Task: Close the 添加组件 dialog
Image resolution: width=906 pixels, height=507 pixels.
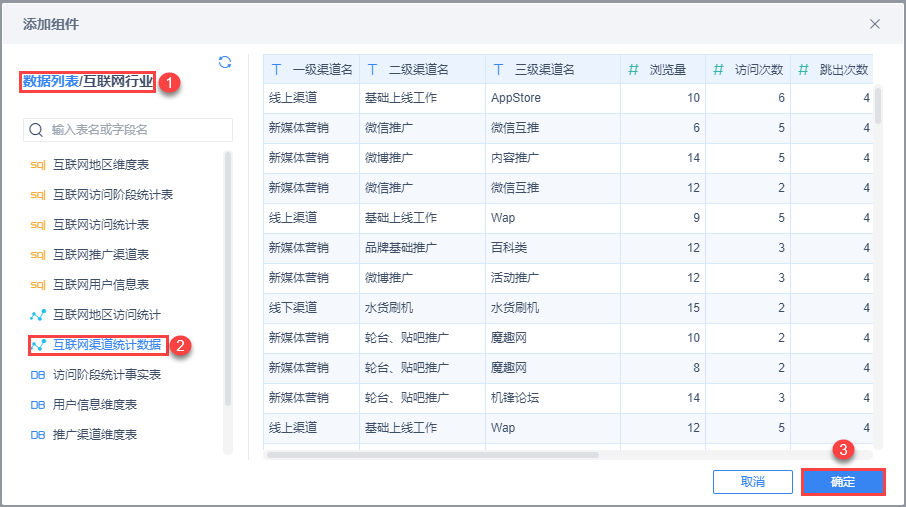Action: click(875, 24)
